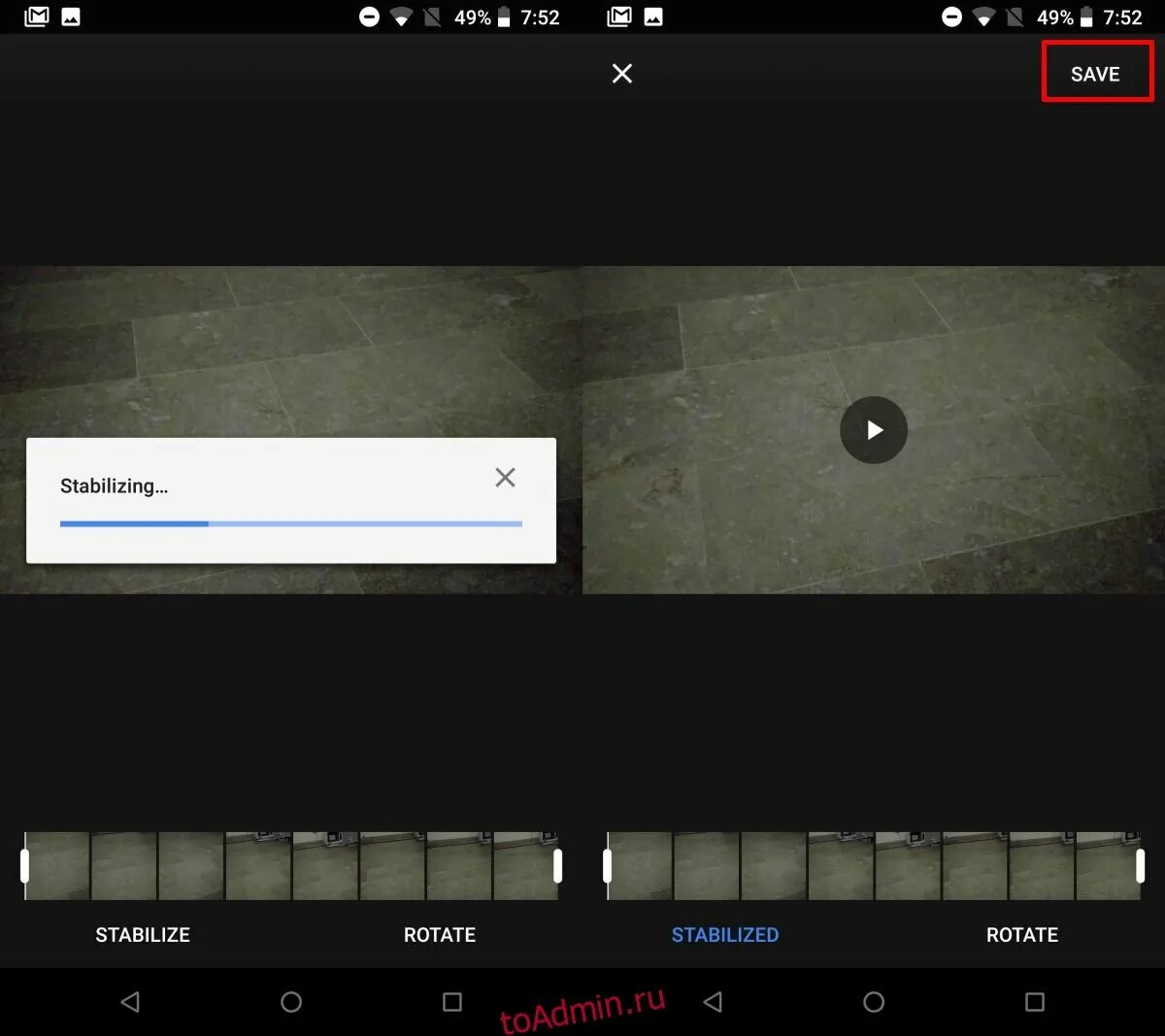Tap ROTATE in the left screen
Screen dimensions: 1165x1036
[x=440, y=935]
